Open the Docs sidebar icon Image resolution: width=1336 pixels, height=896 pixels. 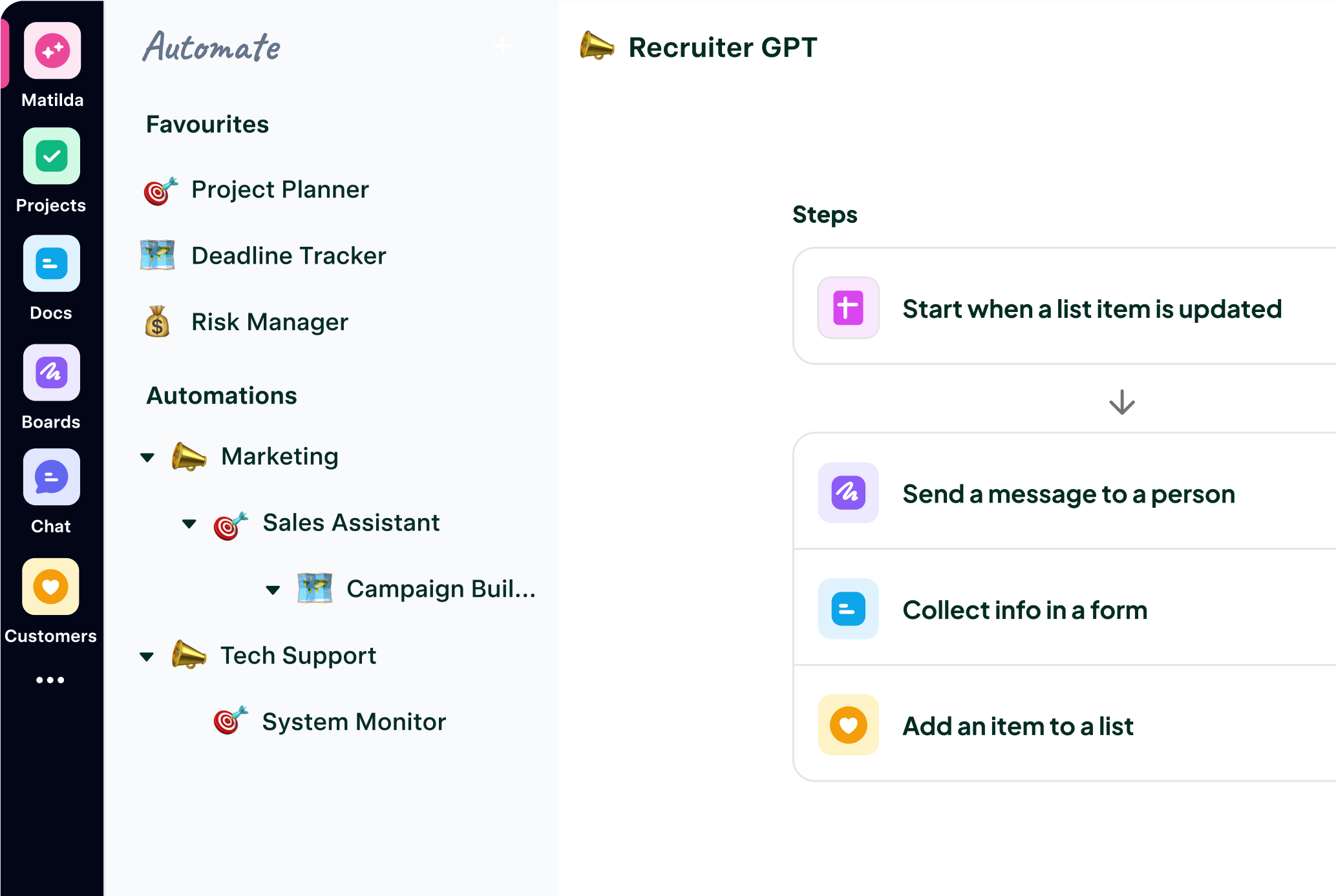[x=52, y=264]
